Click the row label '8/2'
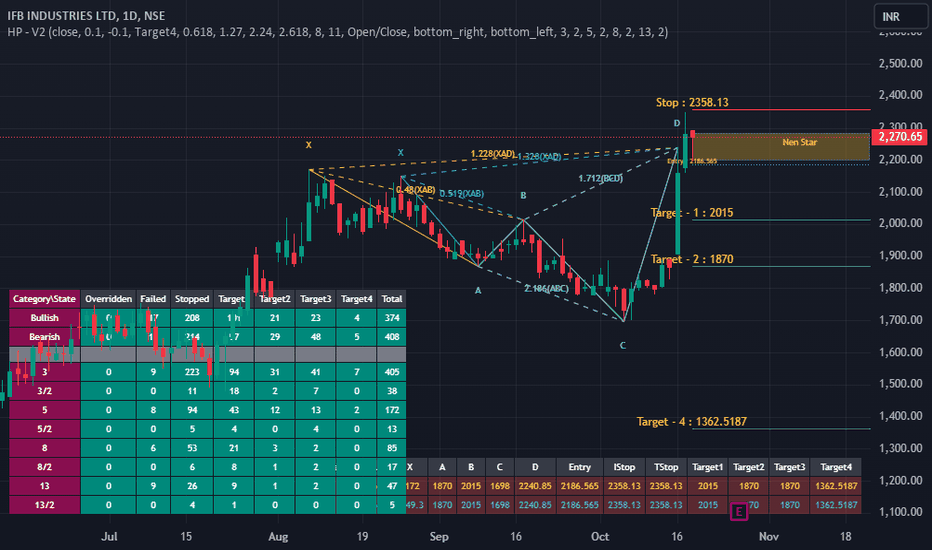 45,467
